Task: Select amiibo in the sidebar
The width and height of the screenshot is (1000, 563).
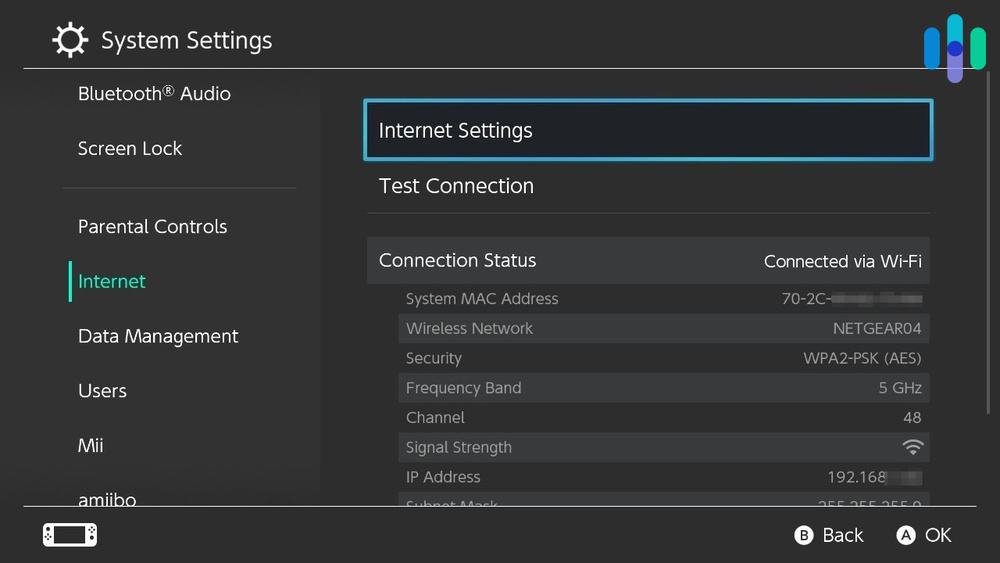Action: (x=107, y=499)
